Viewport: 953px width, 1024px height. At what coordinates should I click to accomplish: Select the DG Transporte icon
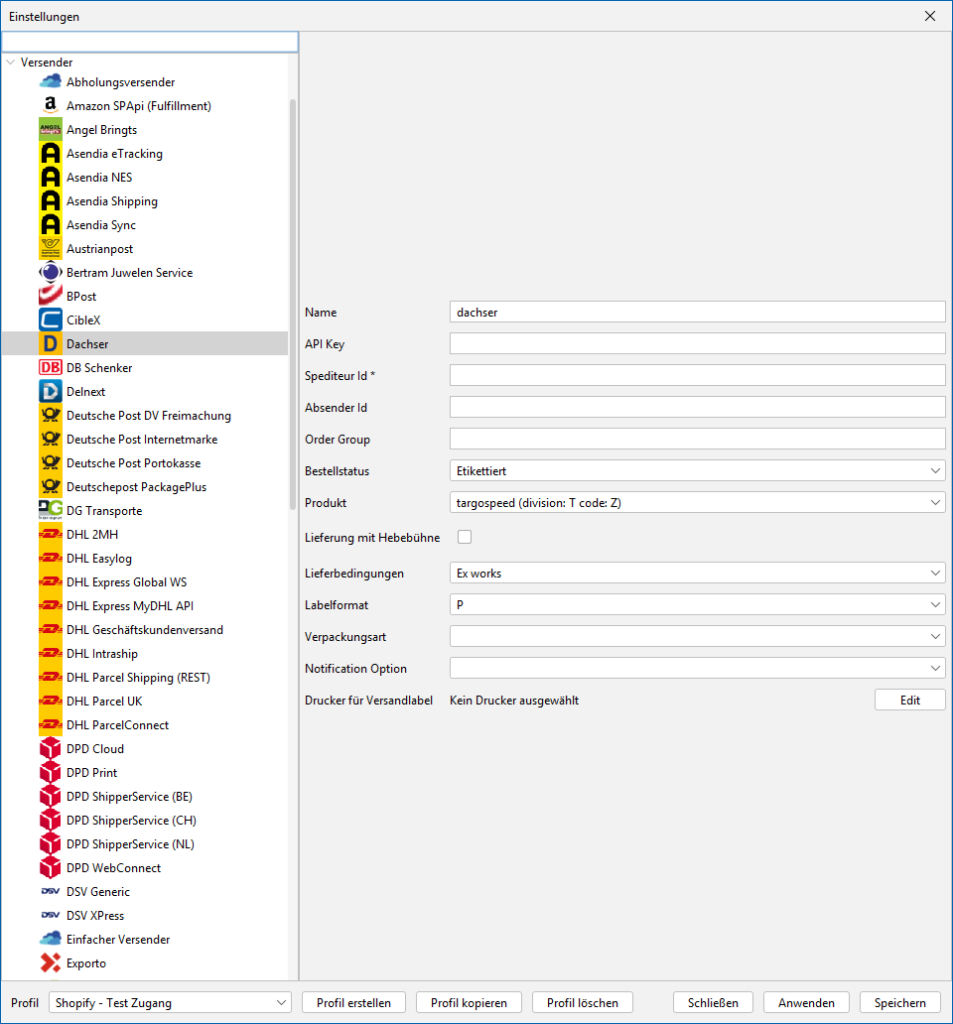pos(50,511)
